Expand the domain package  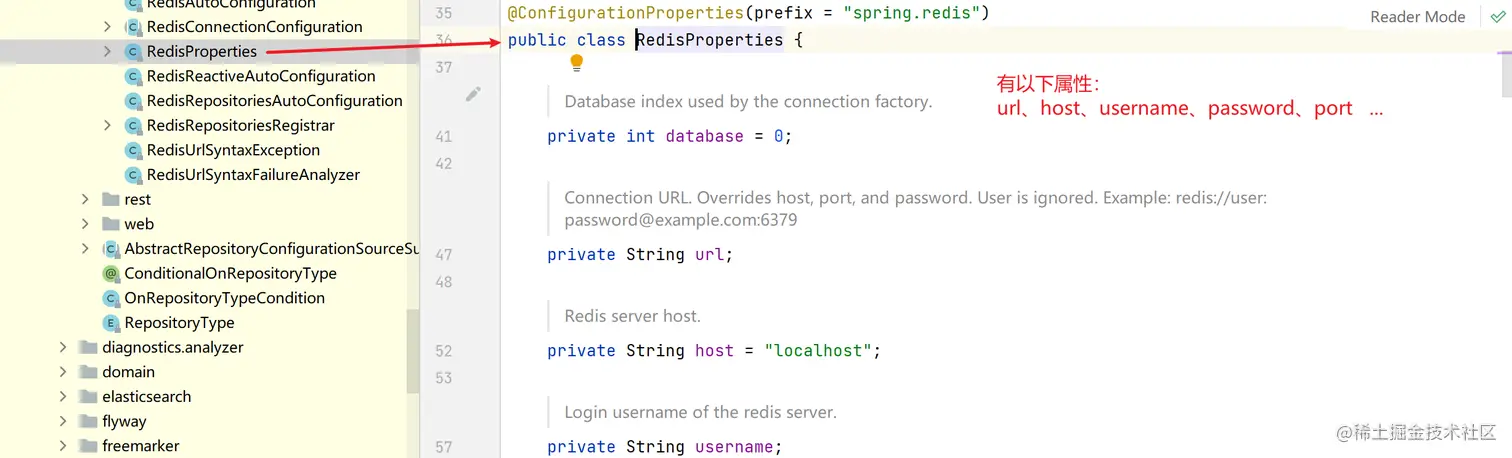click(x=64, y=372)
